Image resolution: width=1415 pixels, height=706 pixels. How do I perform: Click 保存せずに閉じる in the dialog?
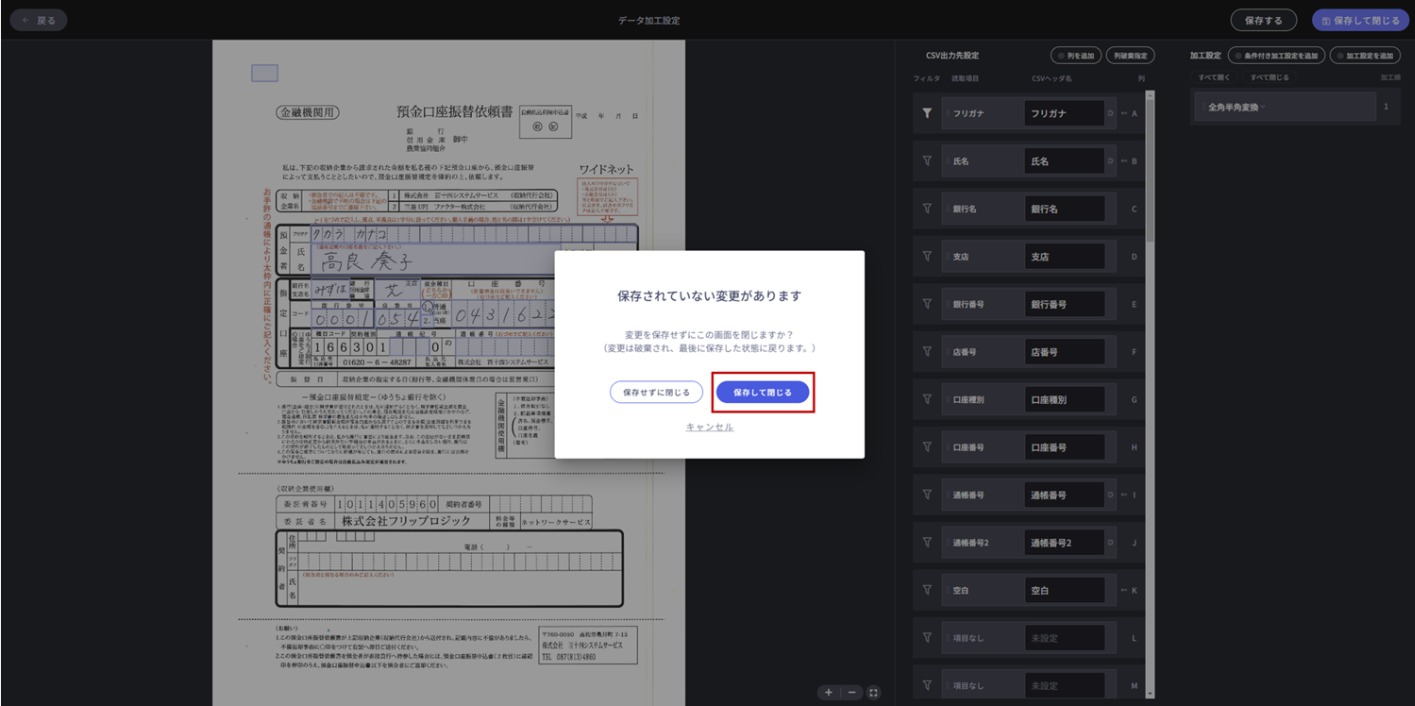click(656, 393)
